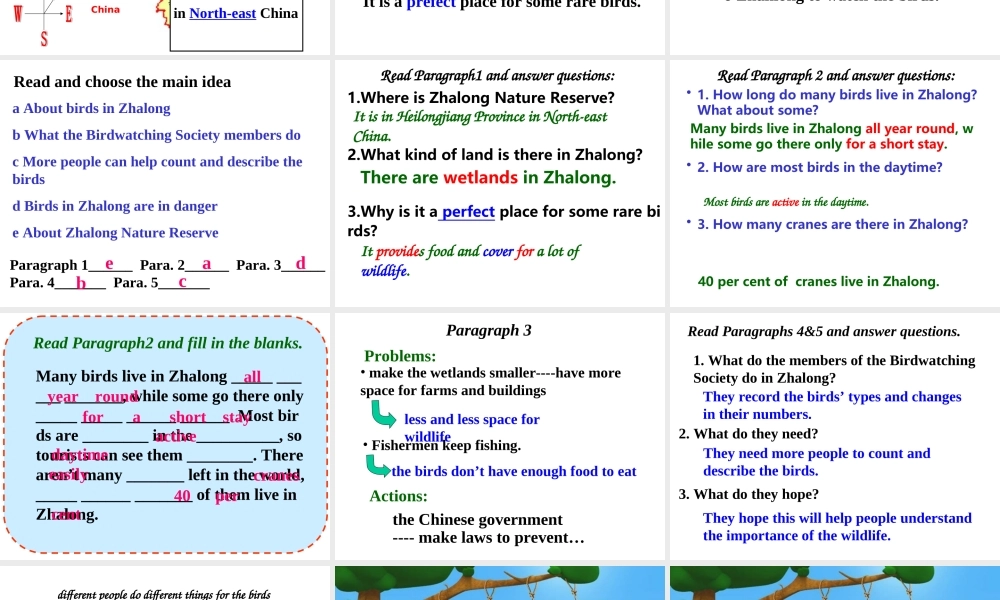This screenshot has width=1000, height=600.
Task: Click the answer "They hope this will help people understand"
Action: [x=837, y=527]
